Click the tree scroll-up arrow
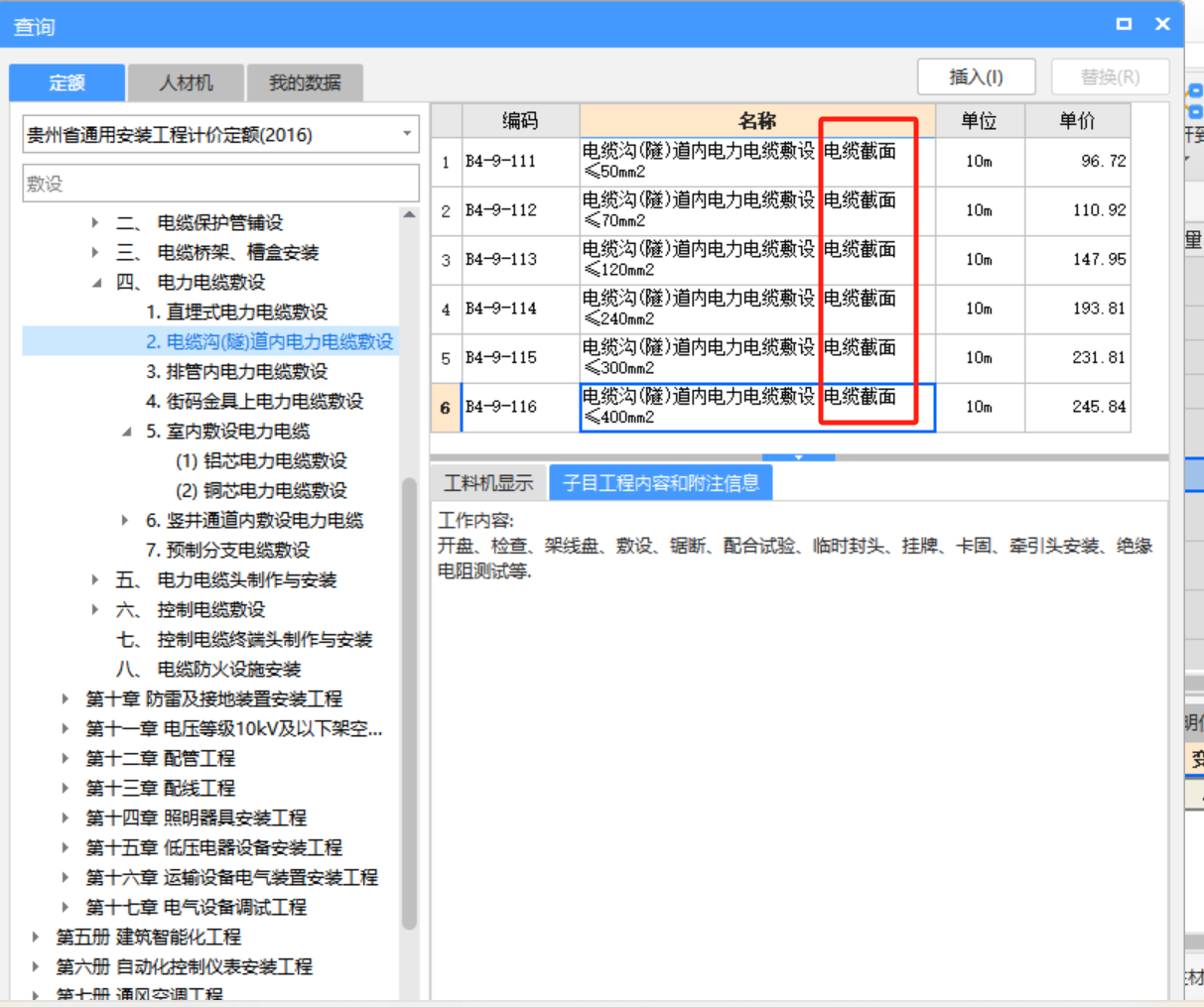 click(x=409, y=214)
